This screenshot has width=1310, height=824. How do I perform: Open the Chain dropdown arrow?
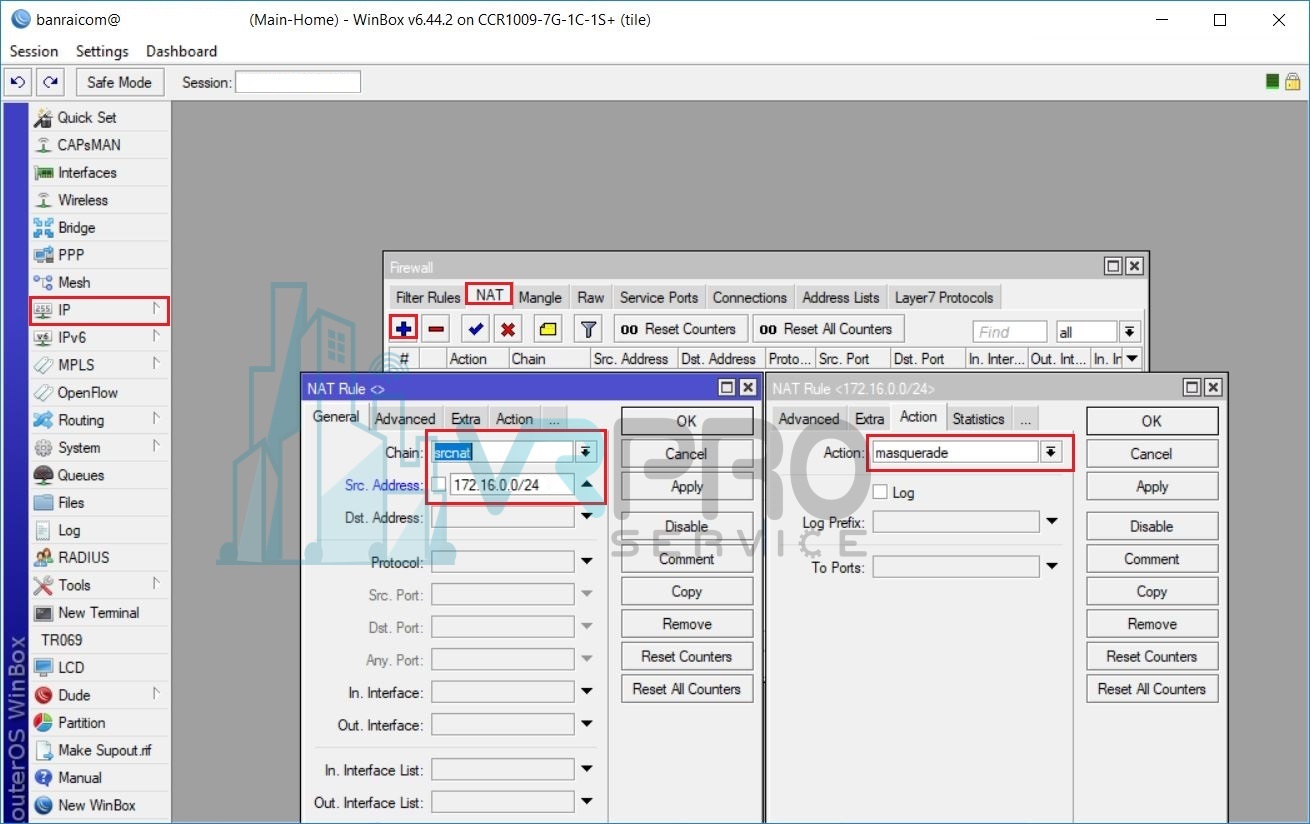tap(586, 452)
